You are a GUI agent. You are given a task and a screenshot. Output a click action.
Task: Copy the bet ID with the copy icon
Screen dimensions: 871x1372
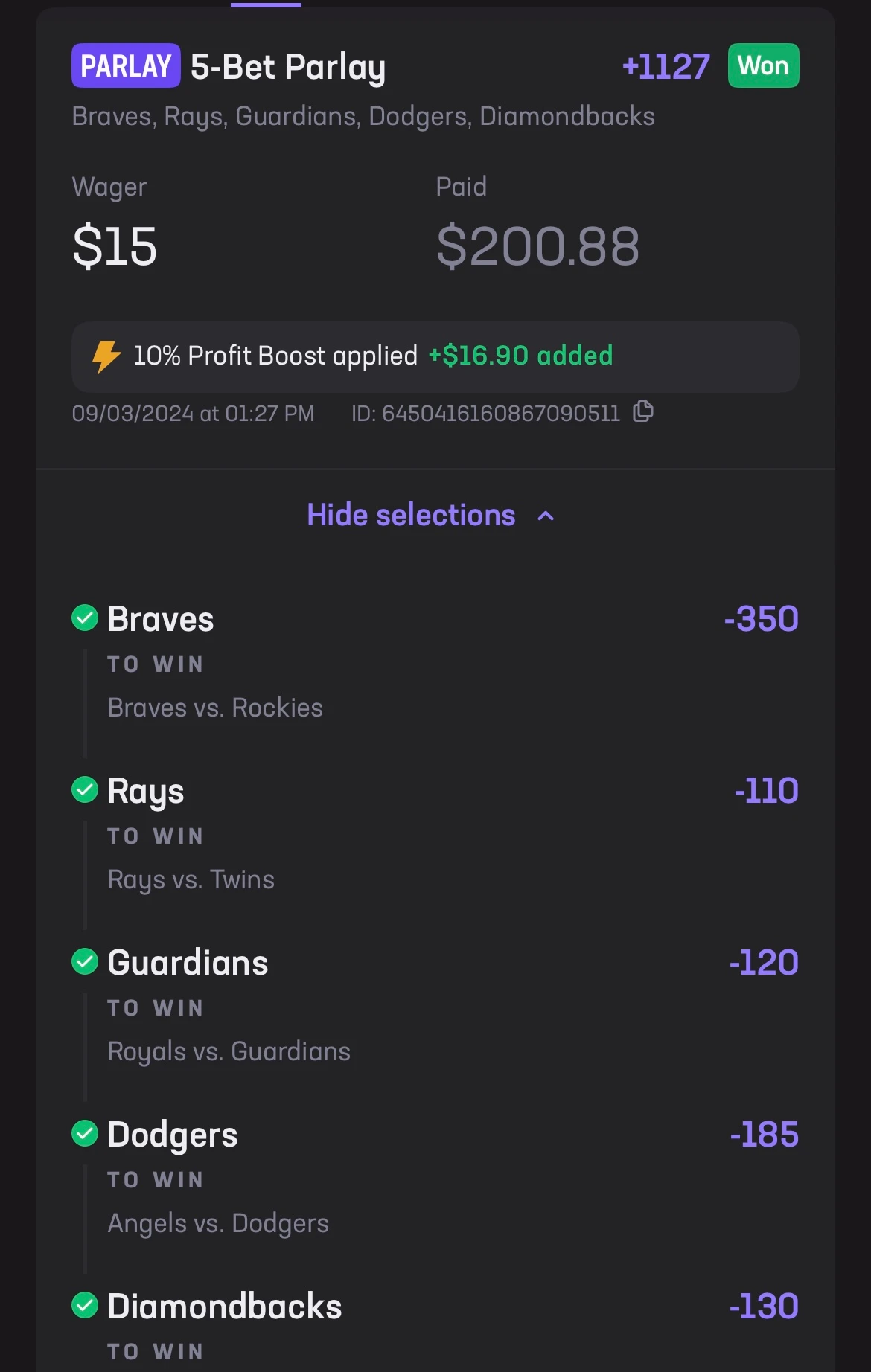[642, 411]
